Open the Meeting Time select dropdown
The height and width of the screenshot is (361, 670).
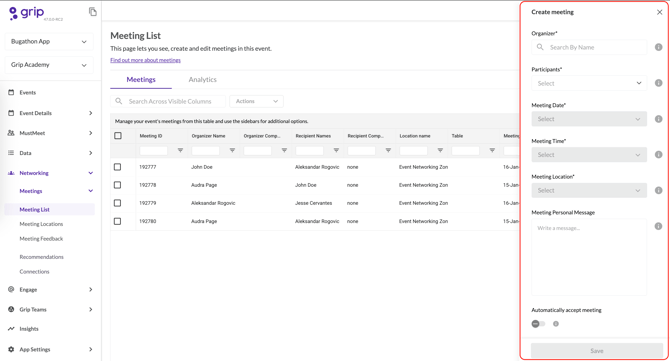[x=589, y=155]
